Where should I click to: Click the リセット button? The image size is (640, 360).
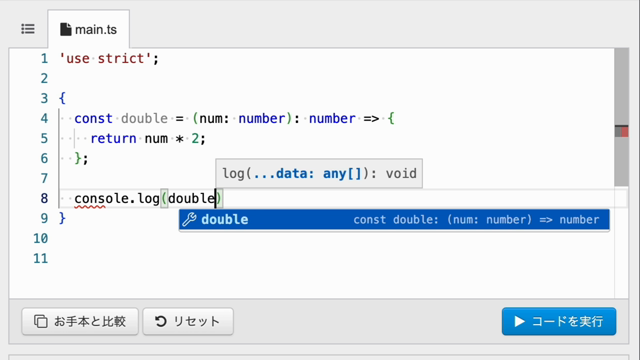click(x=188, y=321)
